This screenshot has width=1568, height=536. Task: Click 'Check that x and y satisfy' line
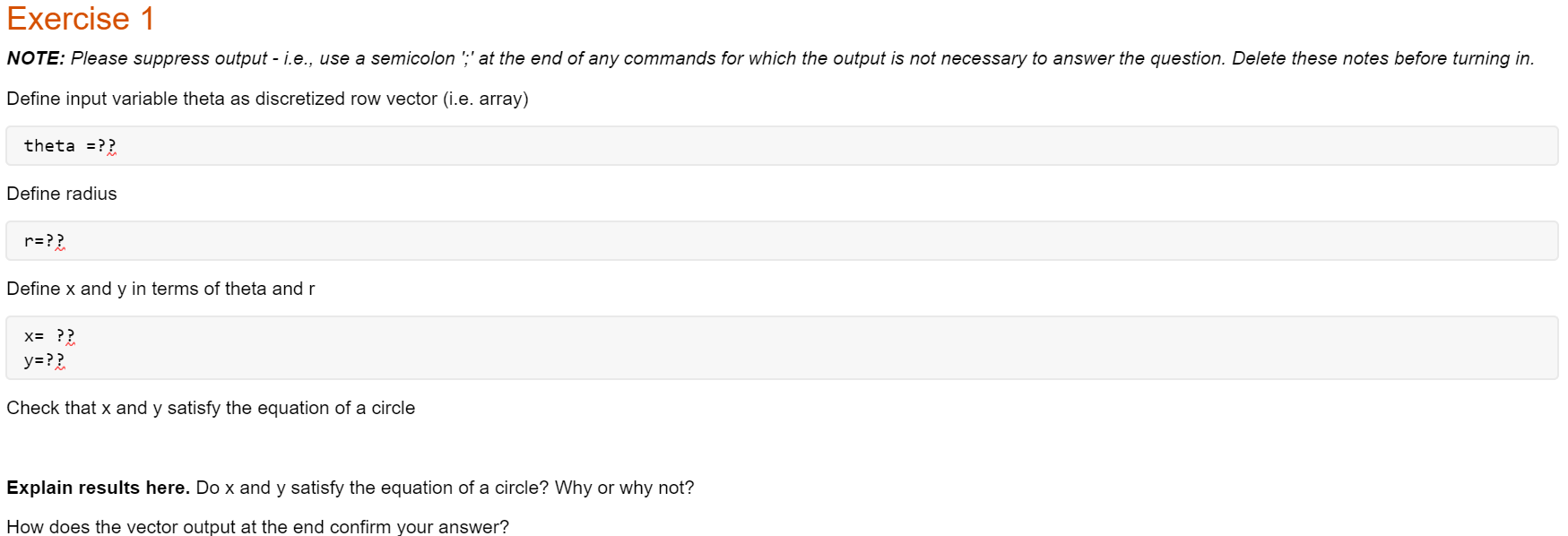(x=211, y=408)
